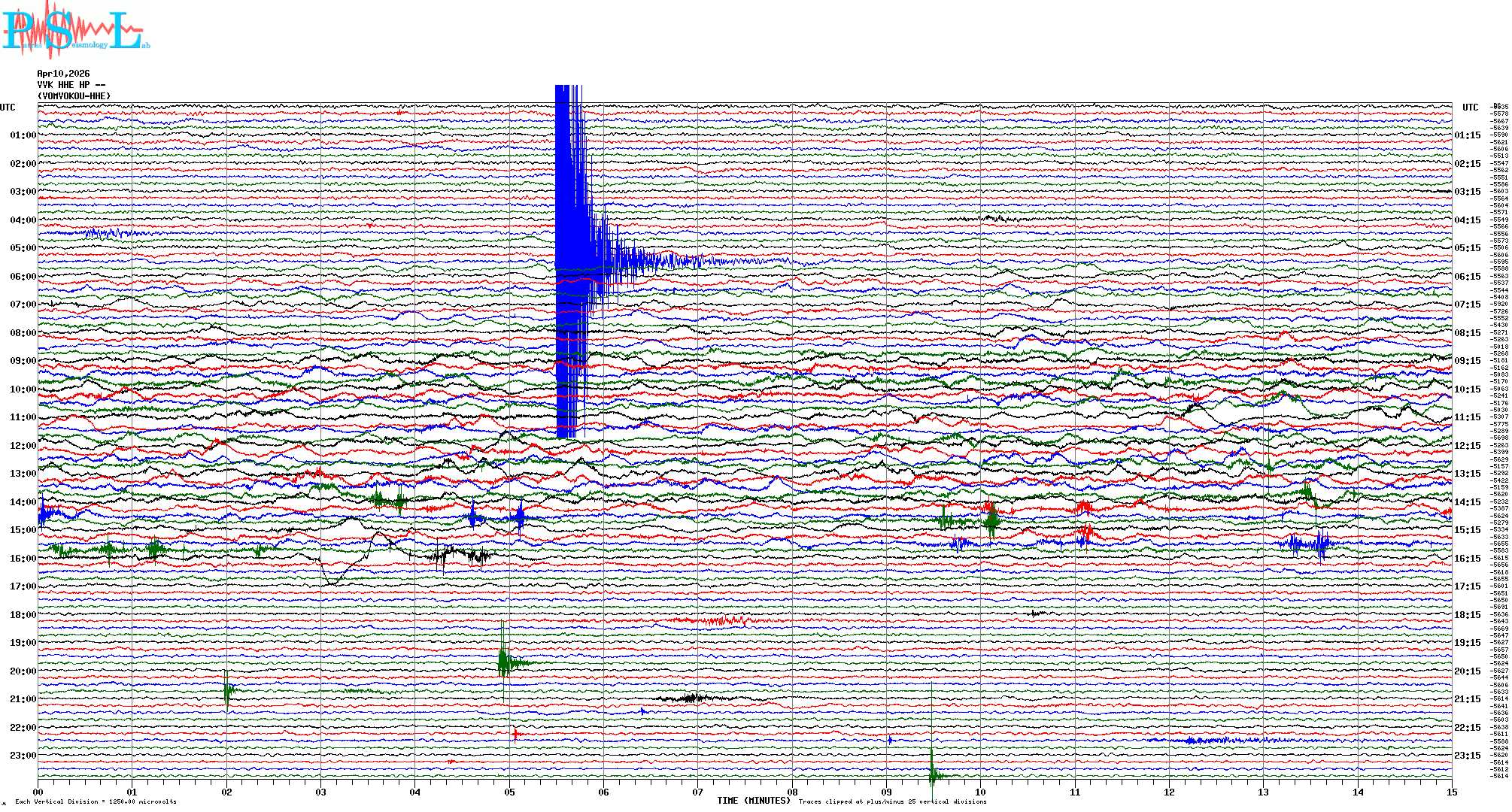Click the 19:15 time label on right axis
1512x812 pixels.
coord(1467,643)
